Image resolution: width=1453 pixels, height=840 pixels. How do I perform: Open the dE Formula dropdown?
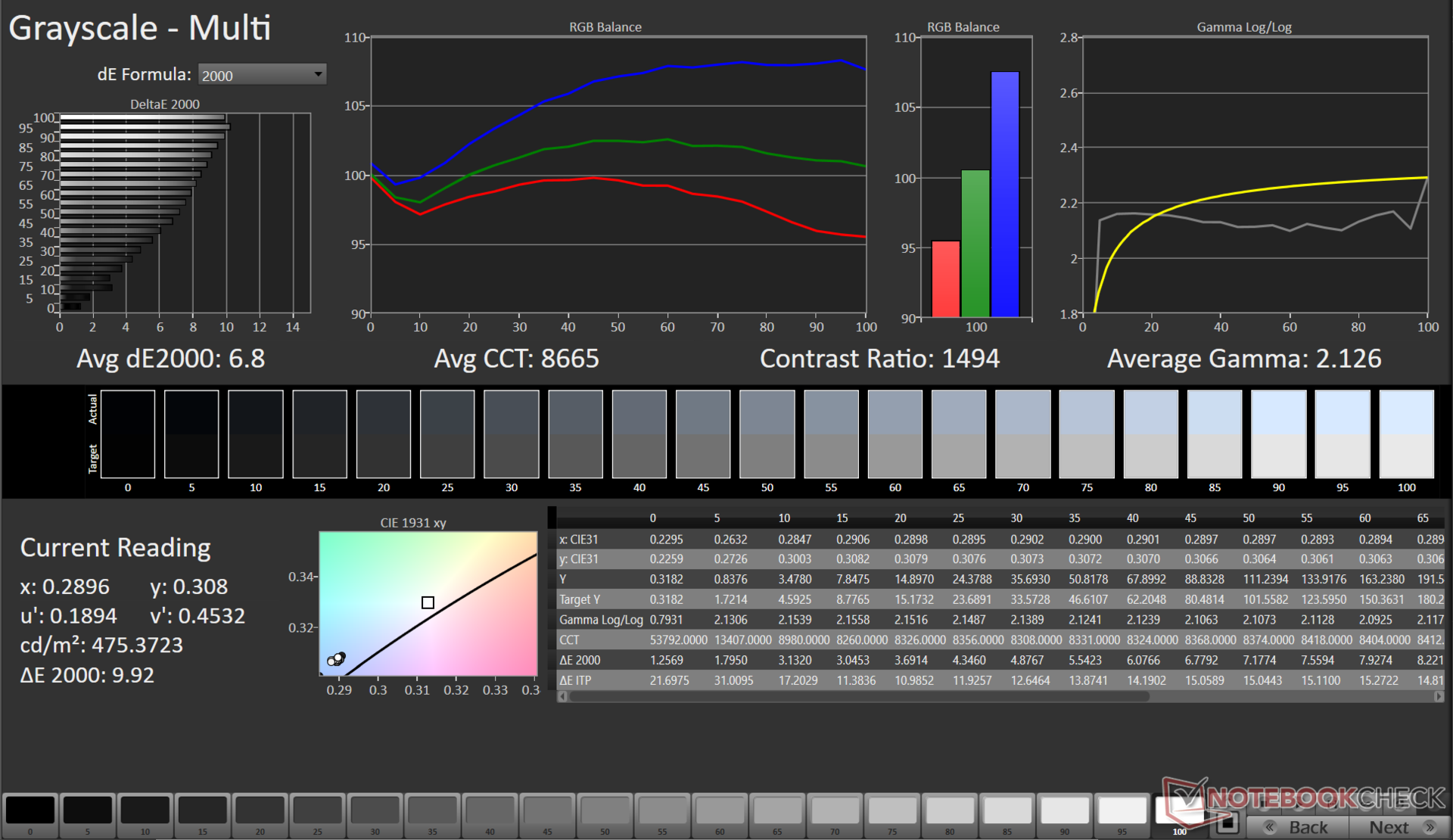[262, 74]
